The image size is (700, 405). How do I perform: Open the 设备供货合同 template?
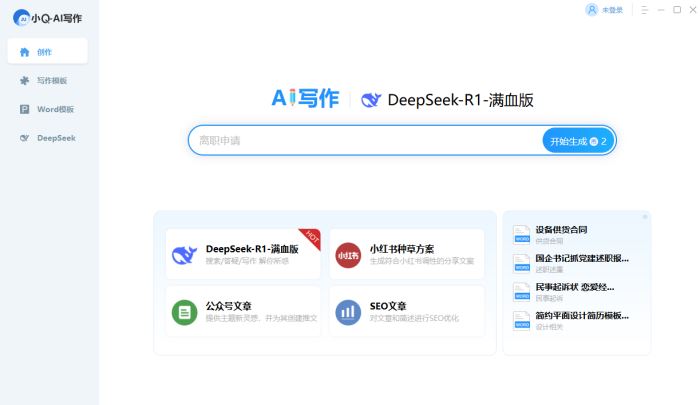579,234
